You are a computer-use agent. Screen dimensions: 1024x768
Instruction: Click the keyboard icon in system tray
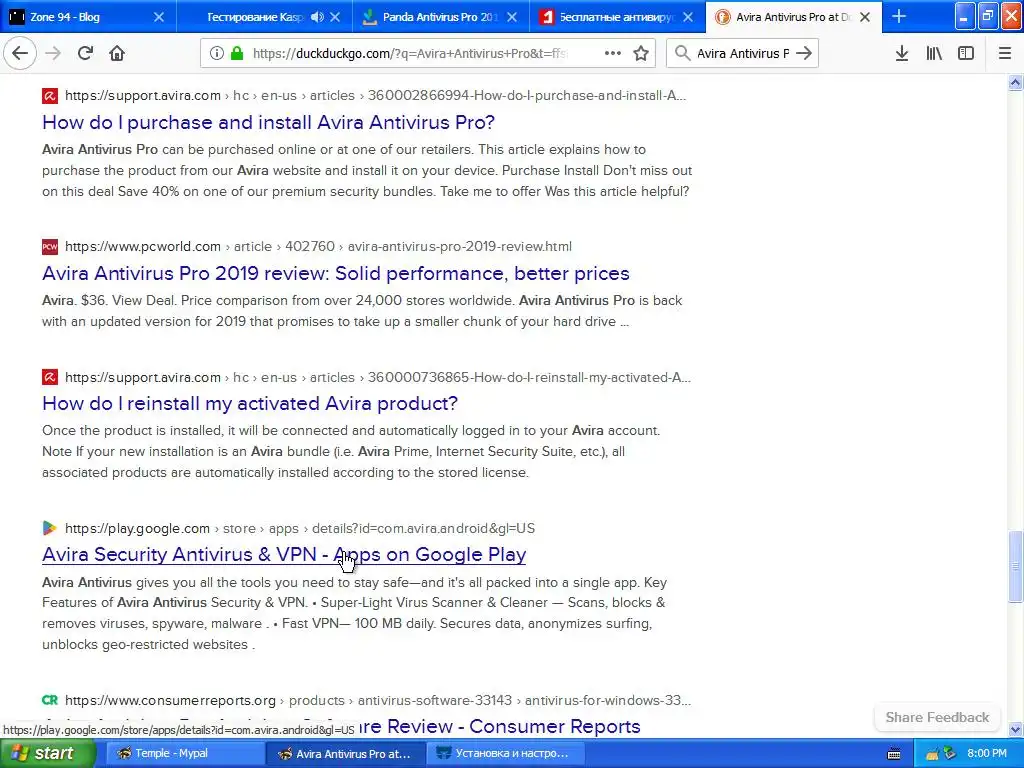(894, 754)
